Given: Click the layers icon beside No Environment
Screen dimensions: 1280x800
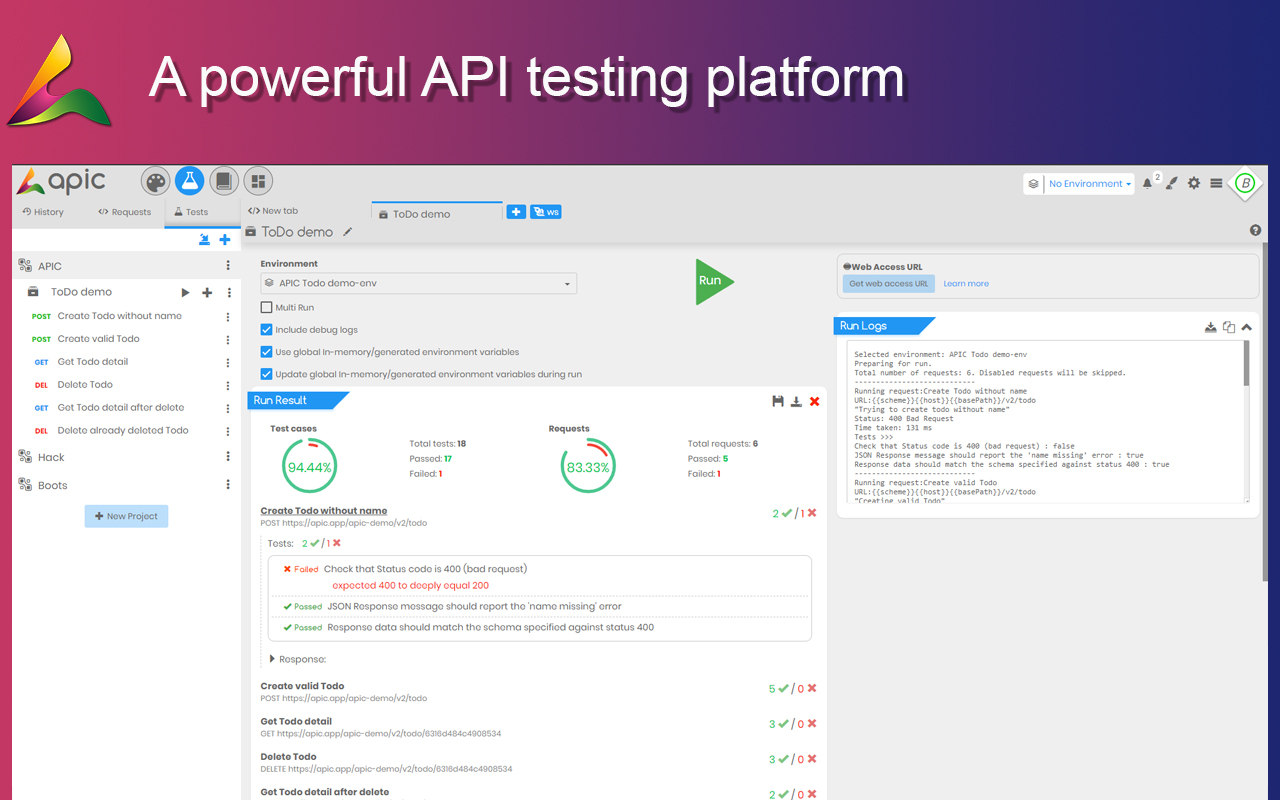Looking at the screenshot, I should 1033,184.
